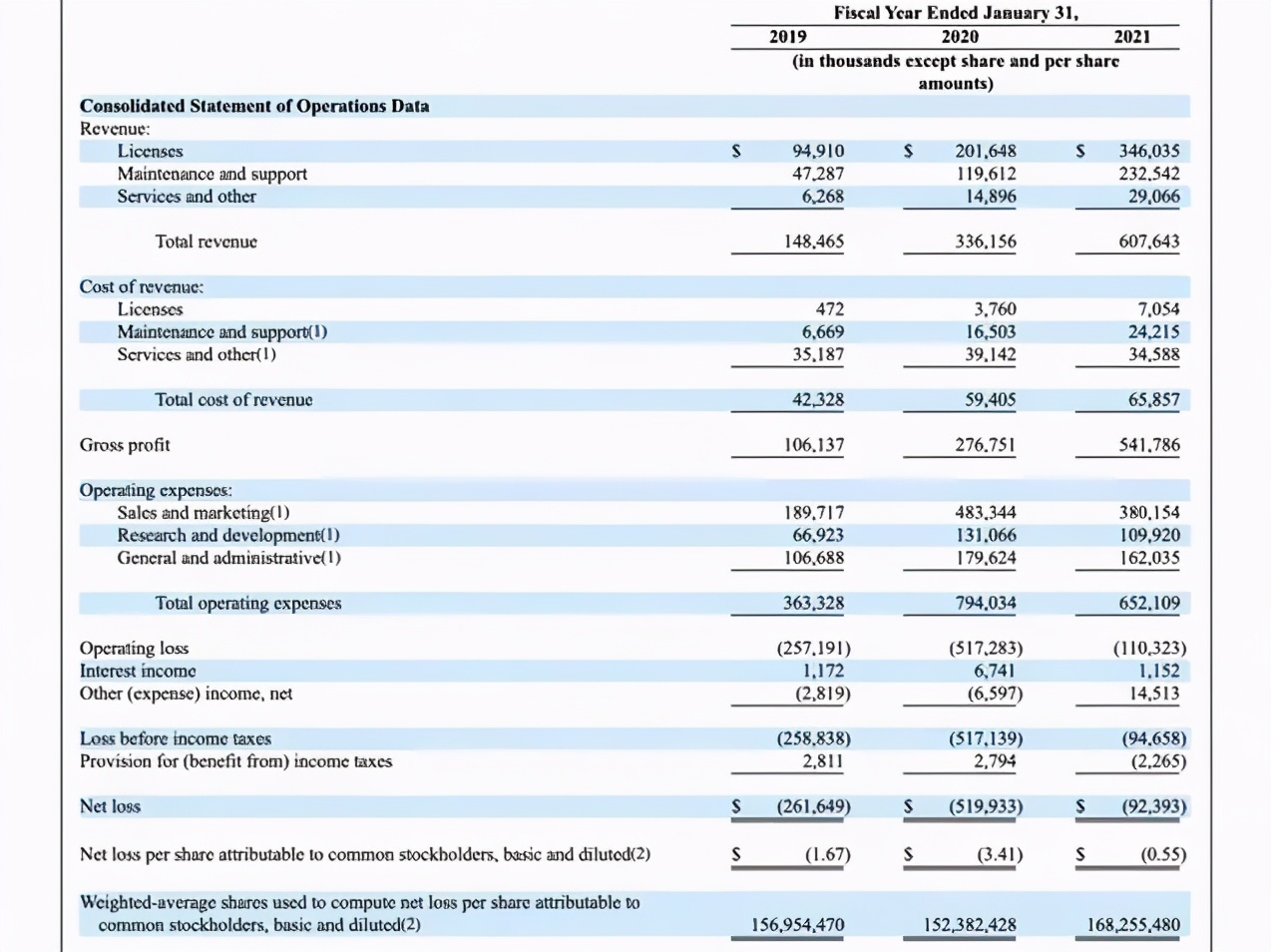The height and width of the screenshot is (952, 1271).
Task: Select "Maintenance and support(1)" cost label
Action: click(x=221, y=331)
